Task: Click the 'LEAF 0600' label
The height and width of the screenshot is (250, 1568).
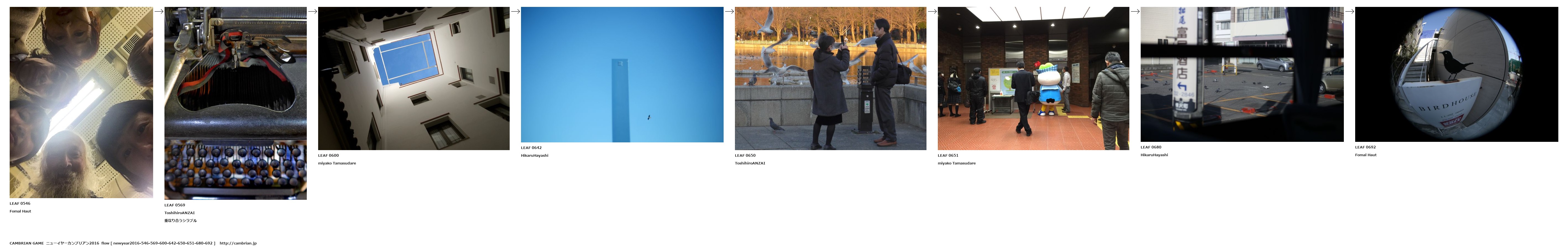Action: tap(329, 156)
